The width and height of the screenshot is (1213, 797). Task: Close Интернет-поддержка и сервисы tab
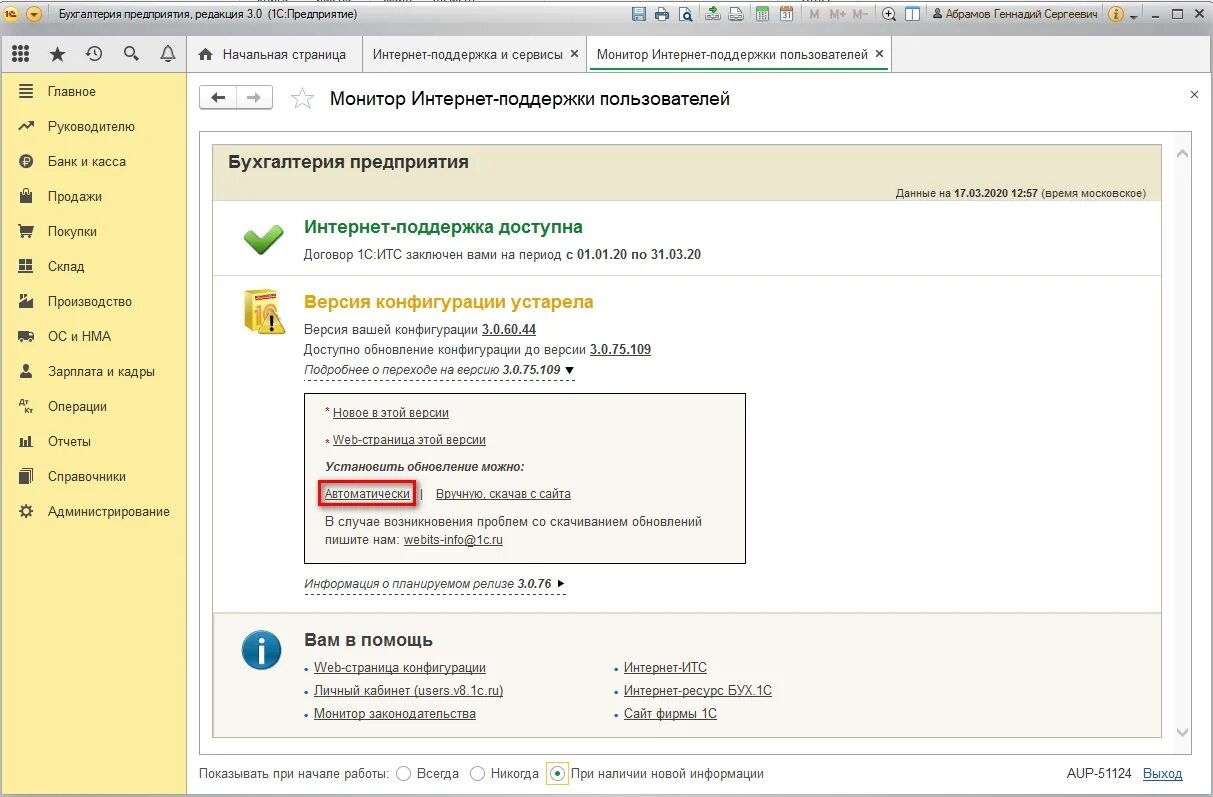(x=574, y=54)
